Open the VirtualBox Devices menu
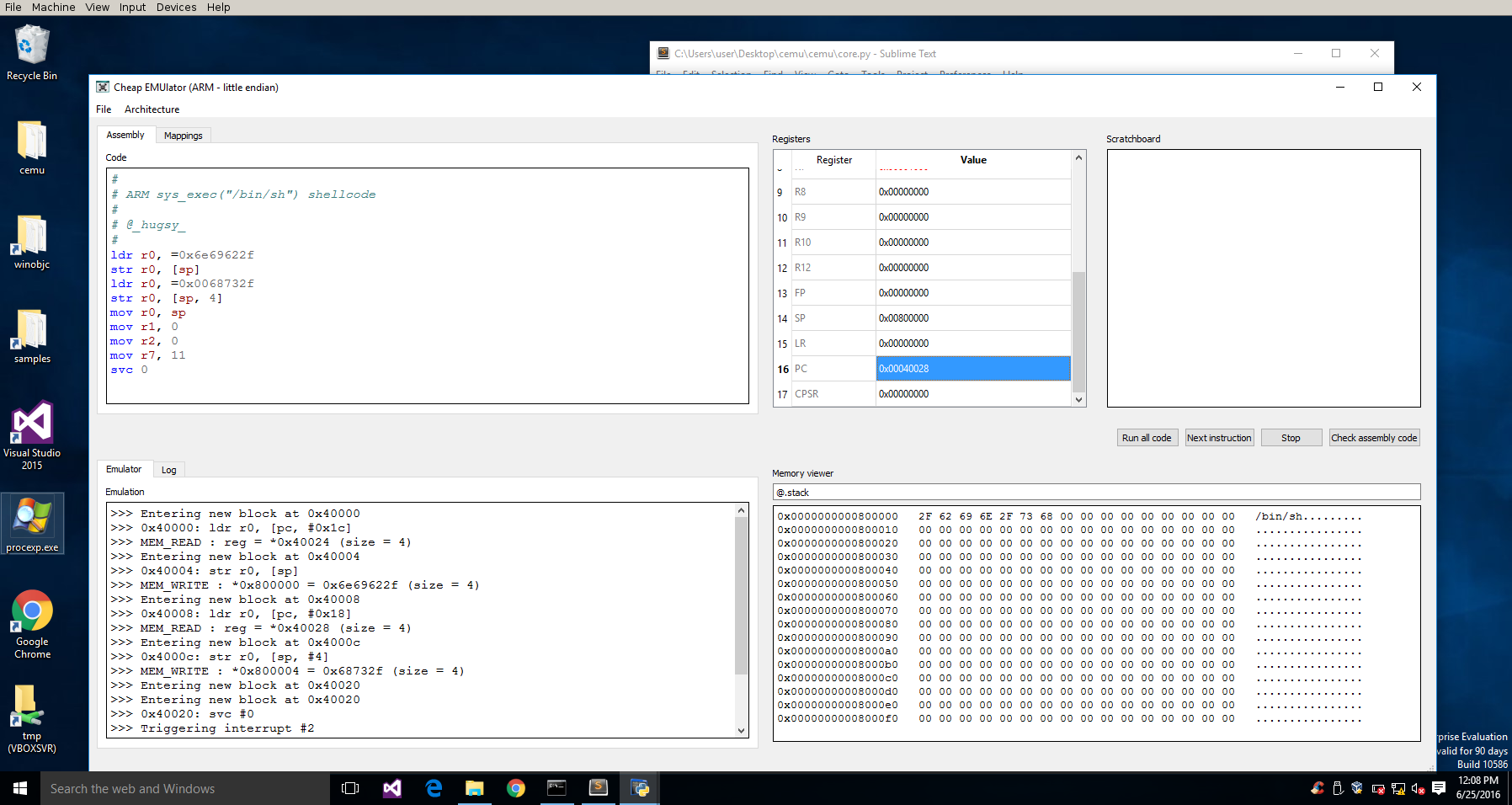Screen dimensions: 1512x805 (176, 7)
